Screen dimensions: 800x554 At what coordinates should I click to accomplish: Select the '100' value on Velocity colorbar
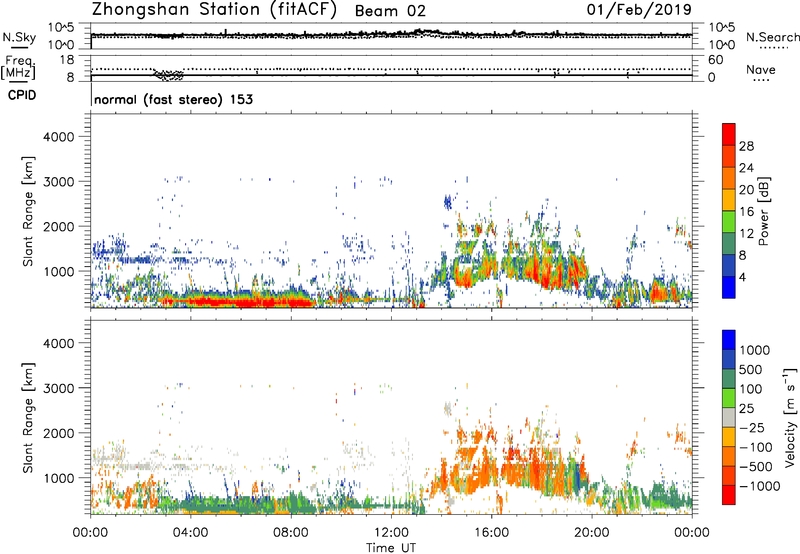pos(751,389)
